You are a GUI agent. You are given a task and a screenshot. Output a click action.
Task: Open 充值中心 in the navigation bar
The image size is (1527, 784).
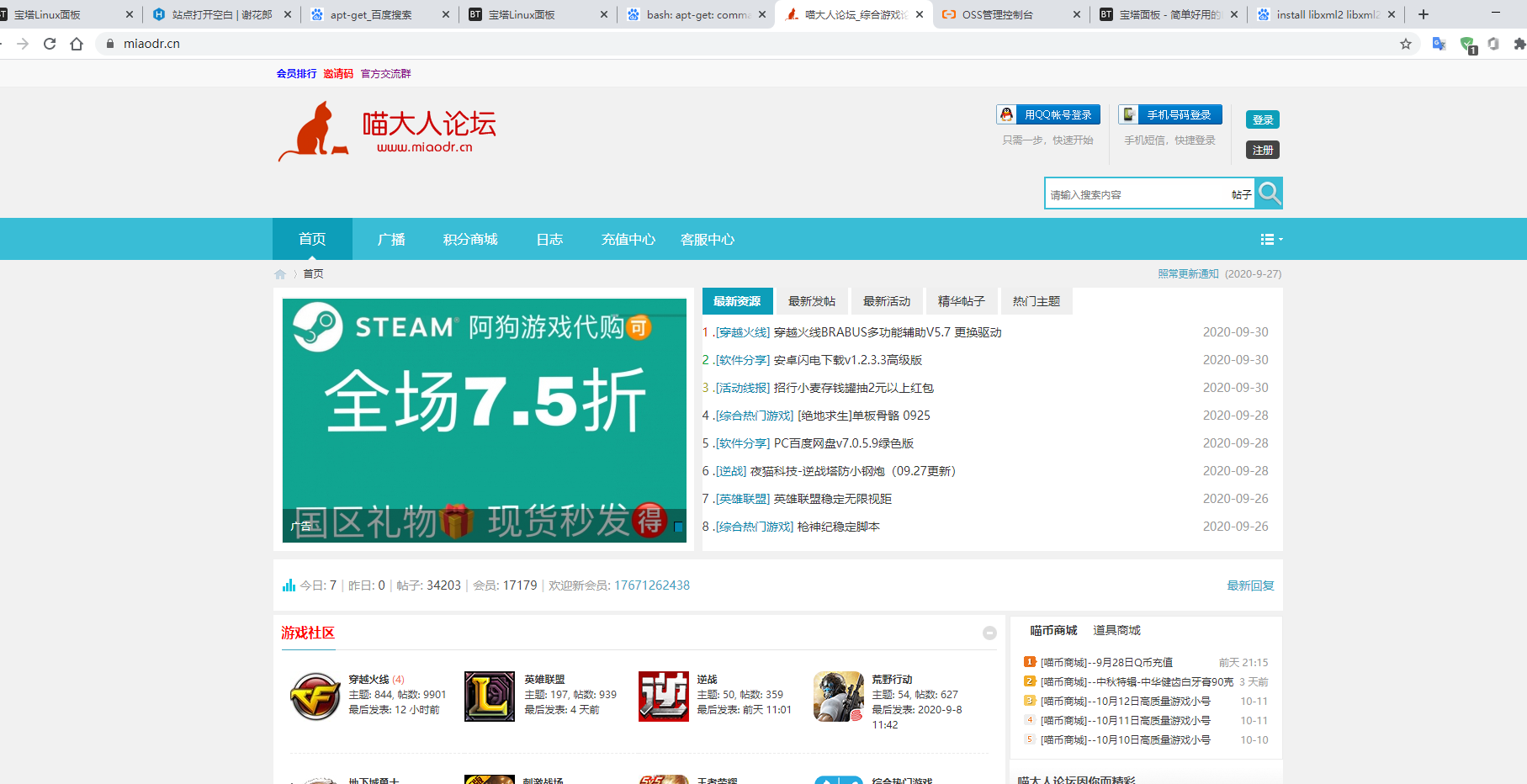coord(628,240)
